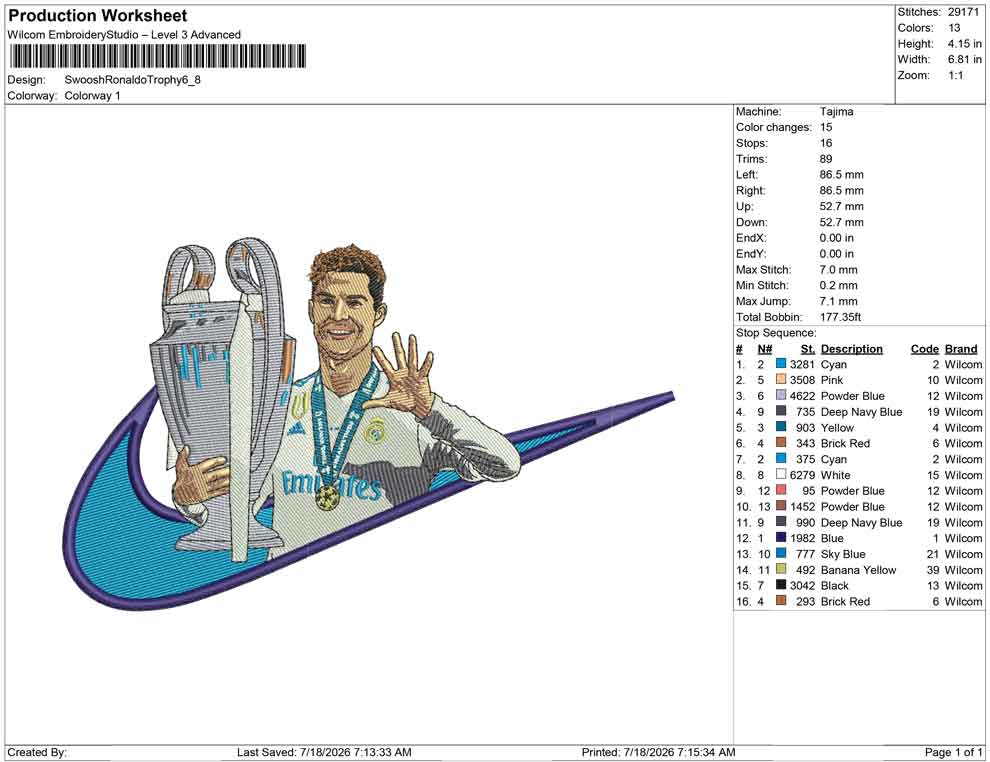Click the 'Stop Sequence:' label

[x=776, y=333]
